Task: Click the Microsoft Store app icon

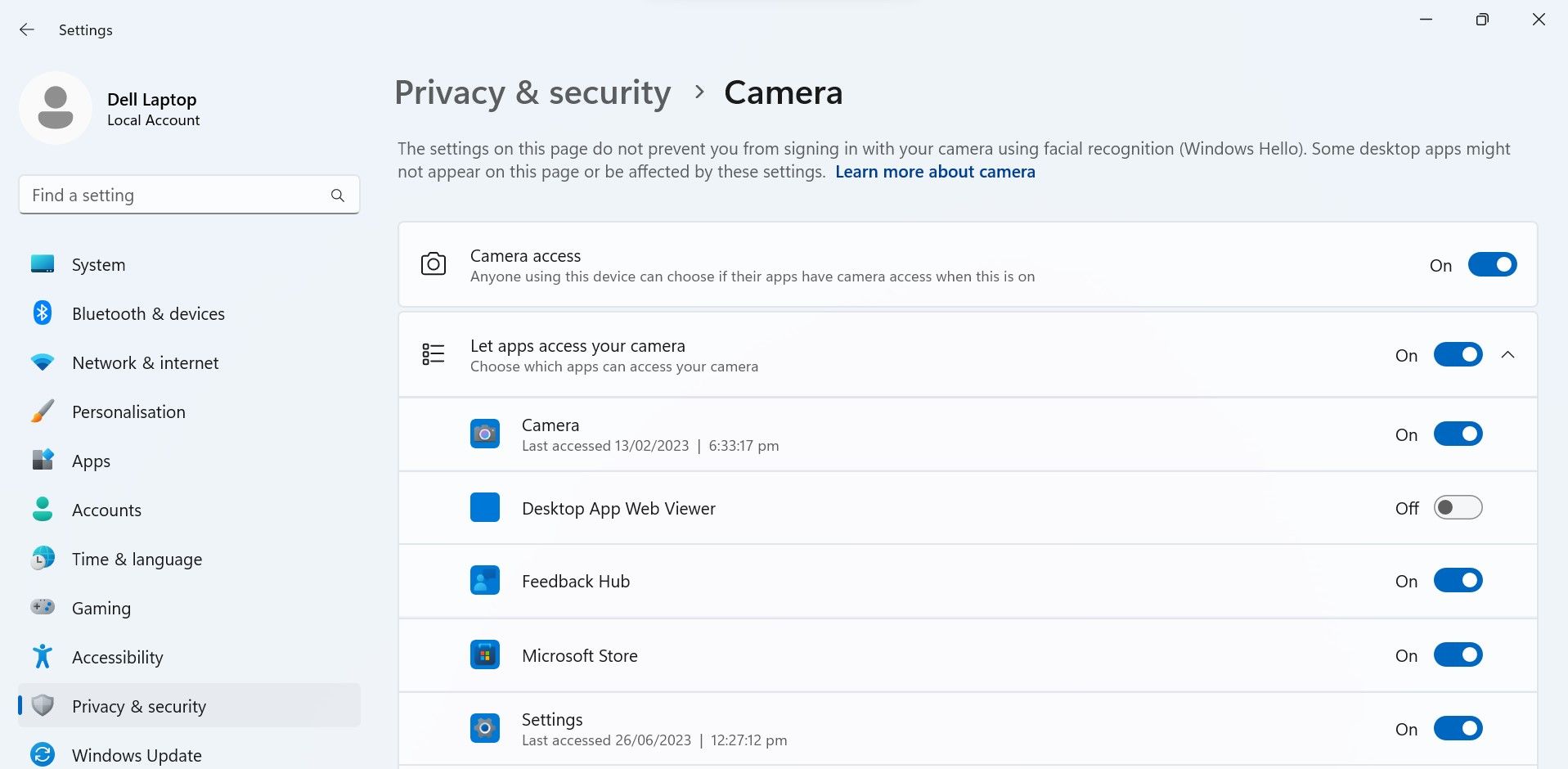Action: coord(484,654)
